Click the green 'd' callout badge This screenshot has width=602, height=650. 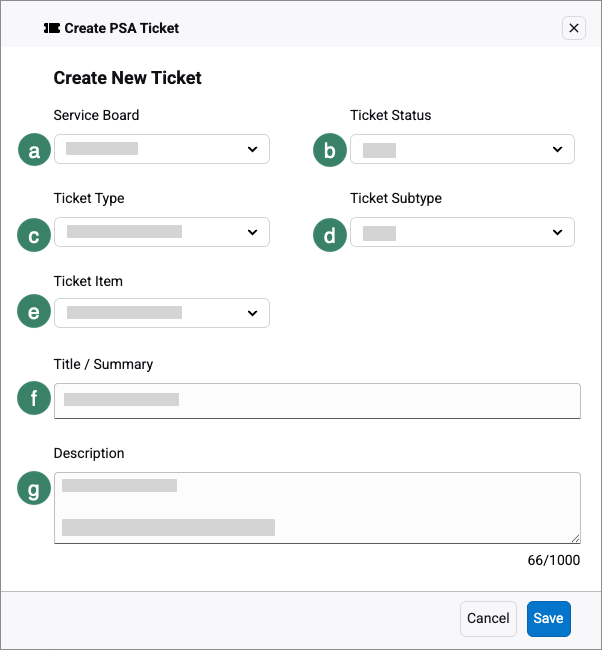coord(330,234)
